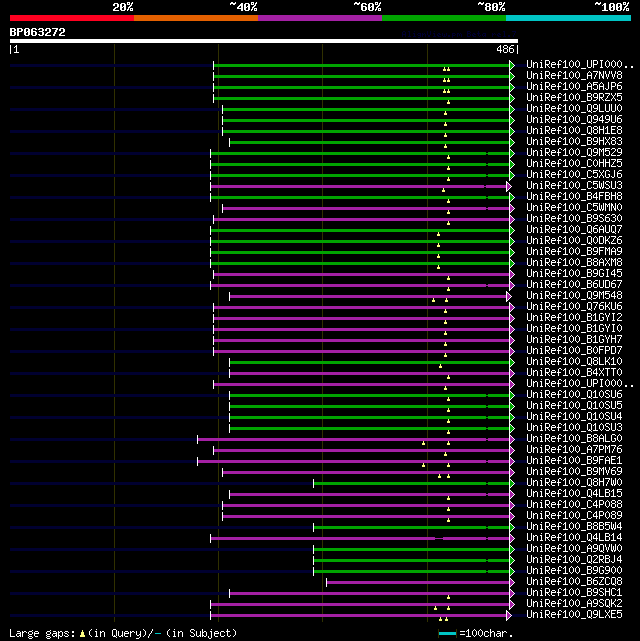
Task: Select the UniRef100_A9QVW0 label
Action: (x=574, y=549)
